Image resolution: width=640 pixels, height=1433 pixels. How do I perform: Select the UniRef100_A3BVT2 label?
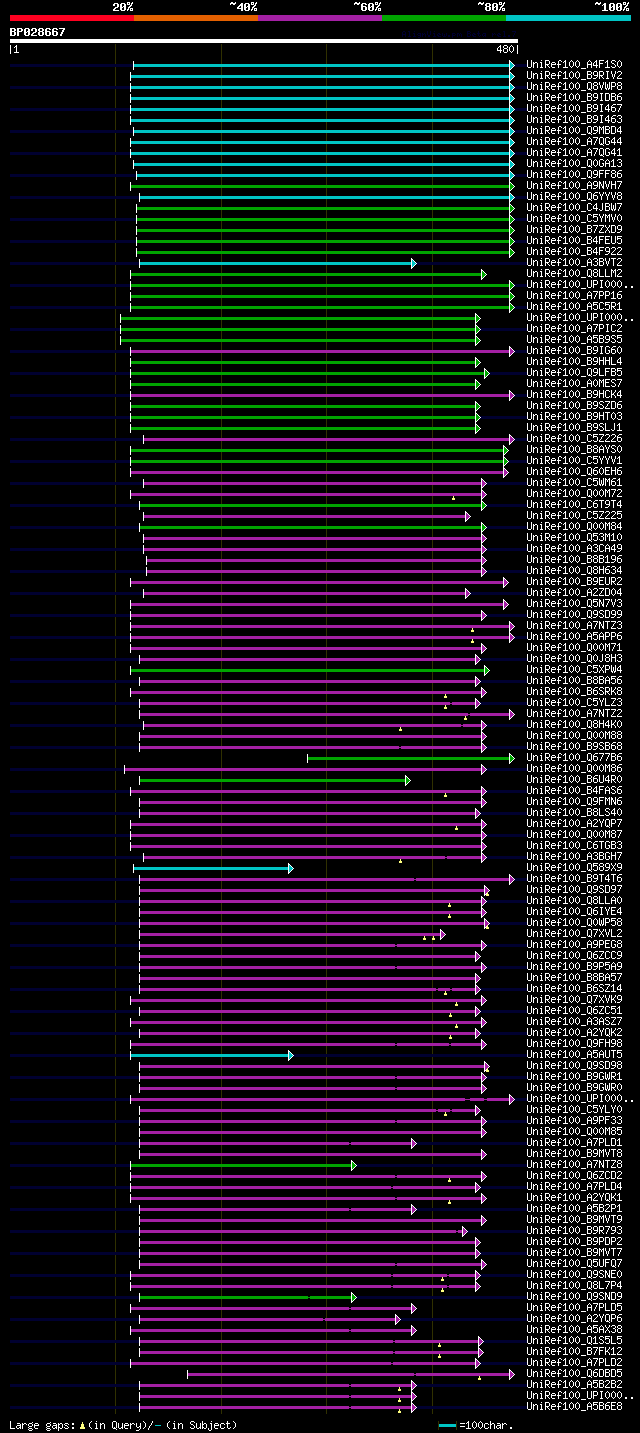574,263
